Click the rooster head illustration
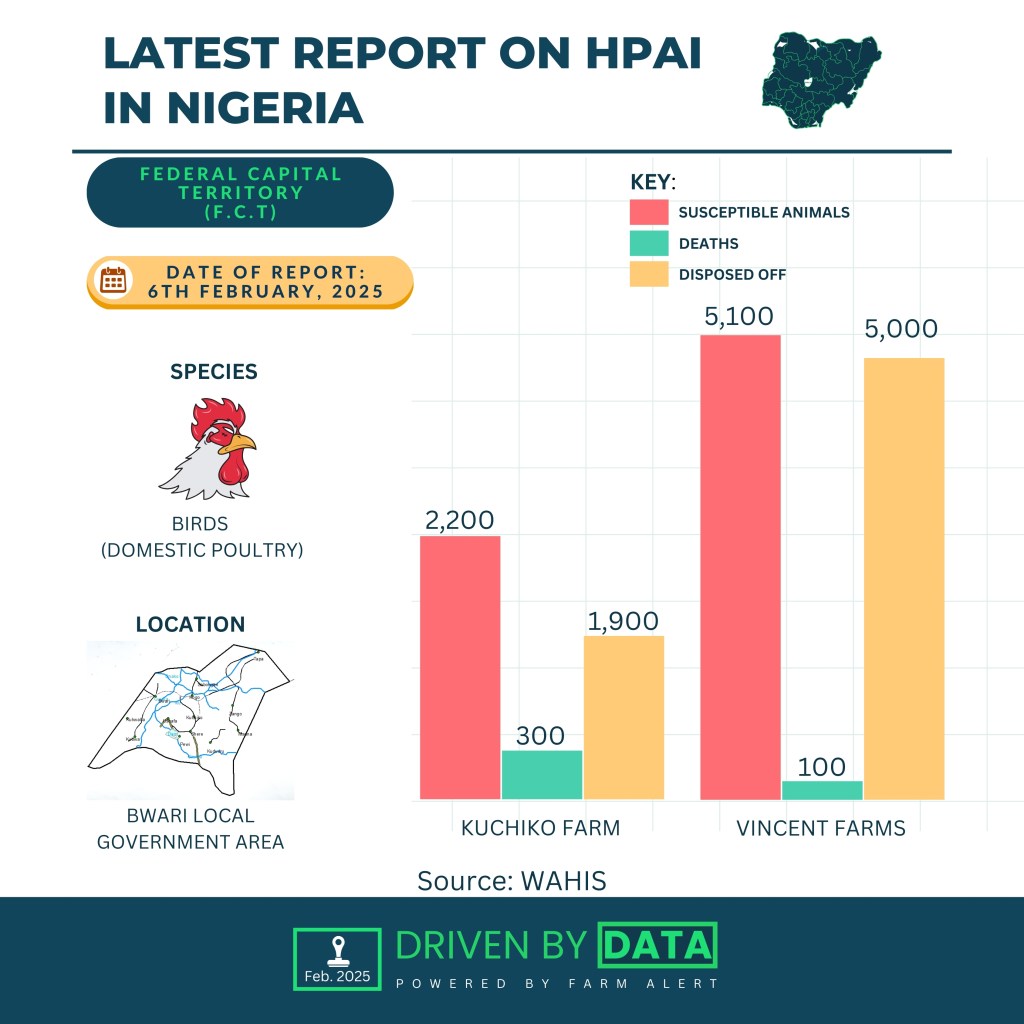This screenshot has height=1024, width=1024. coord(210,449)
